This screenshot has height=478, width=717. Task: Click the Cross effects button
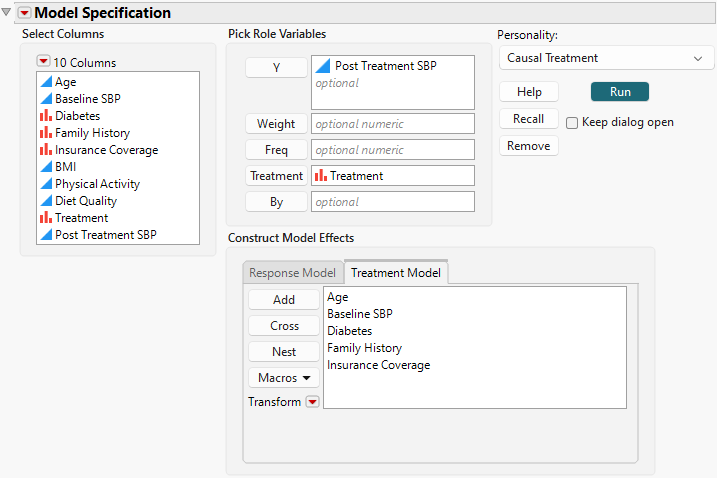click(x=284, y=326)
